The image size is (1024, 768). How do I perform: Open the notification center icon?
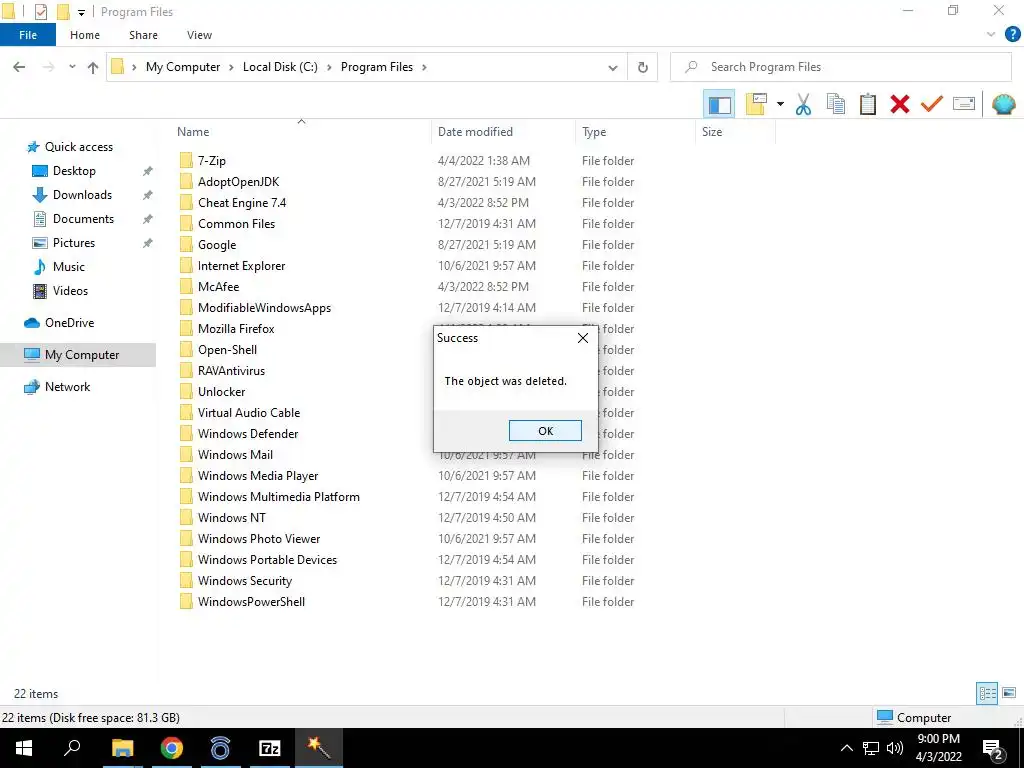993,749
